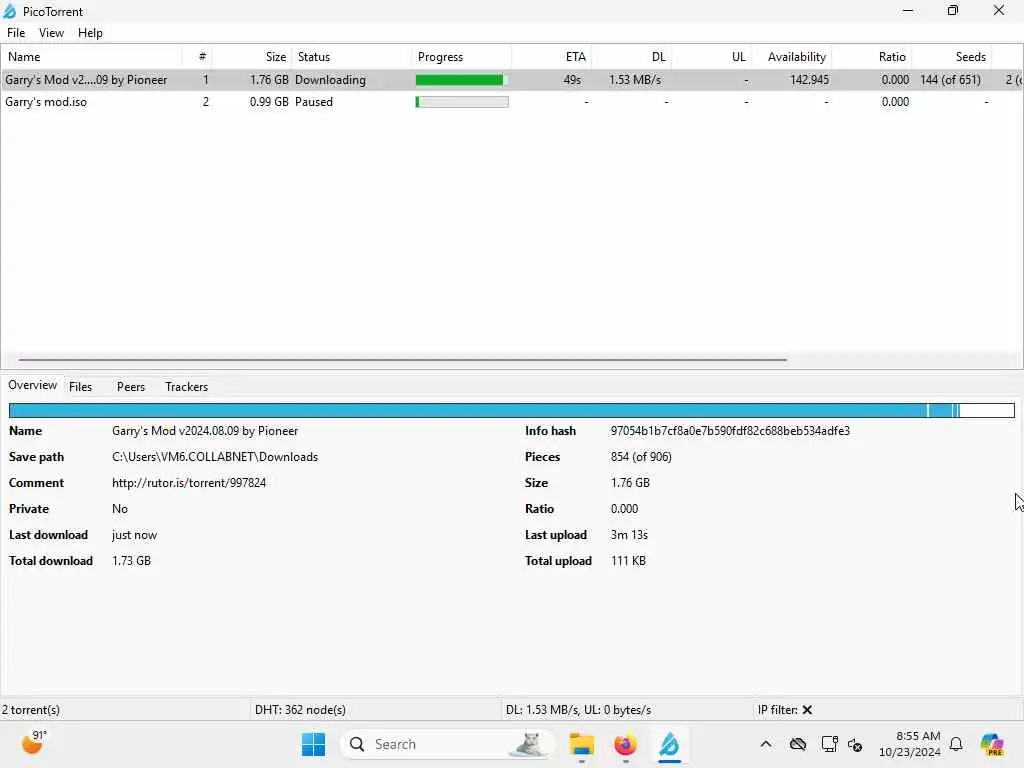Viewport: 1024px width, 768px height.
Task: Switch to the Files tab
Action: tap(80, 387)
